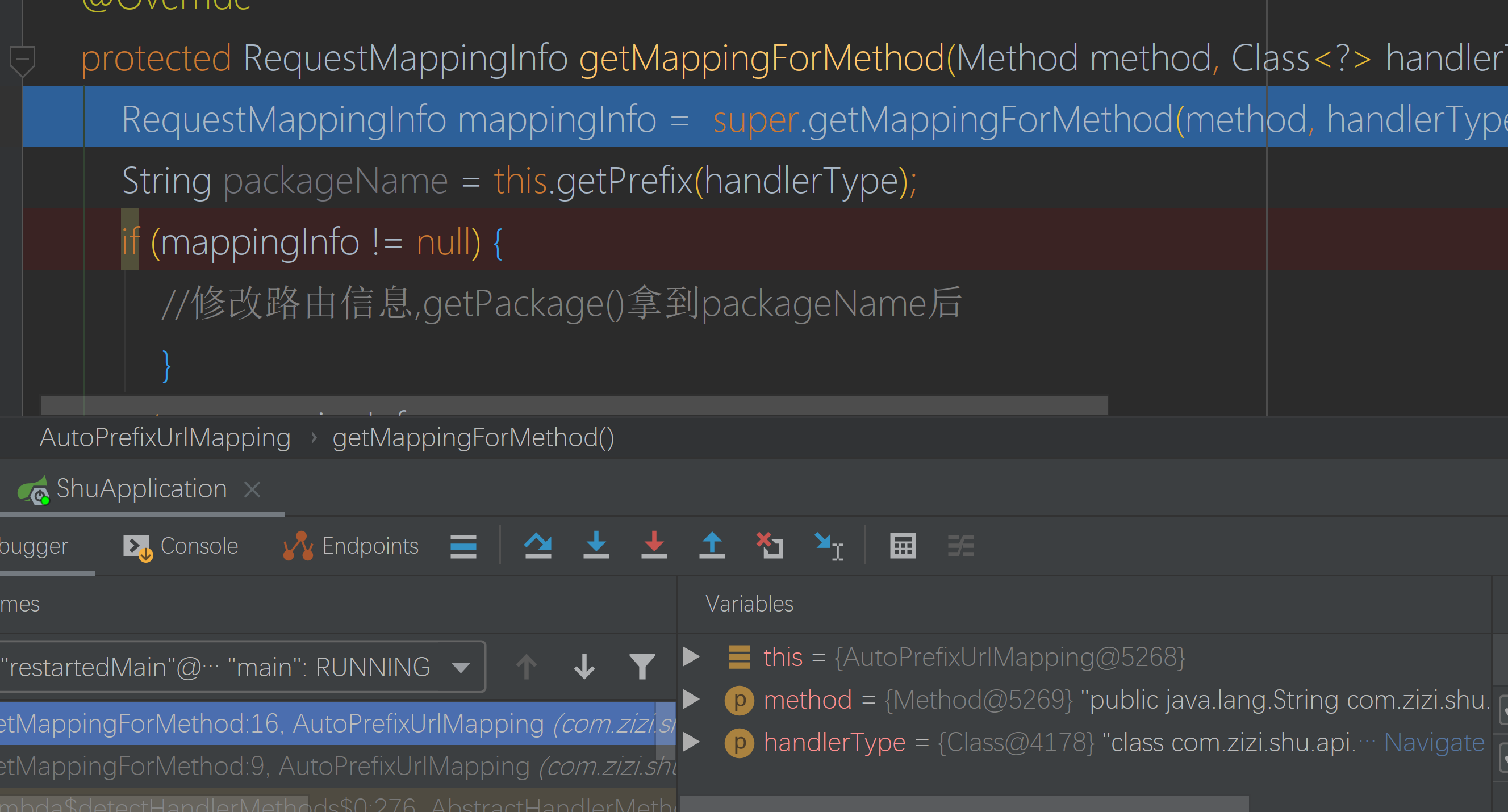Collapse the getMappingForMethod fold marker in gutter
1508x812 pixels.
pyautogui.click(x=22, y=59)
